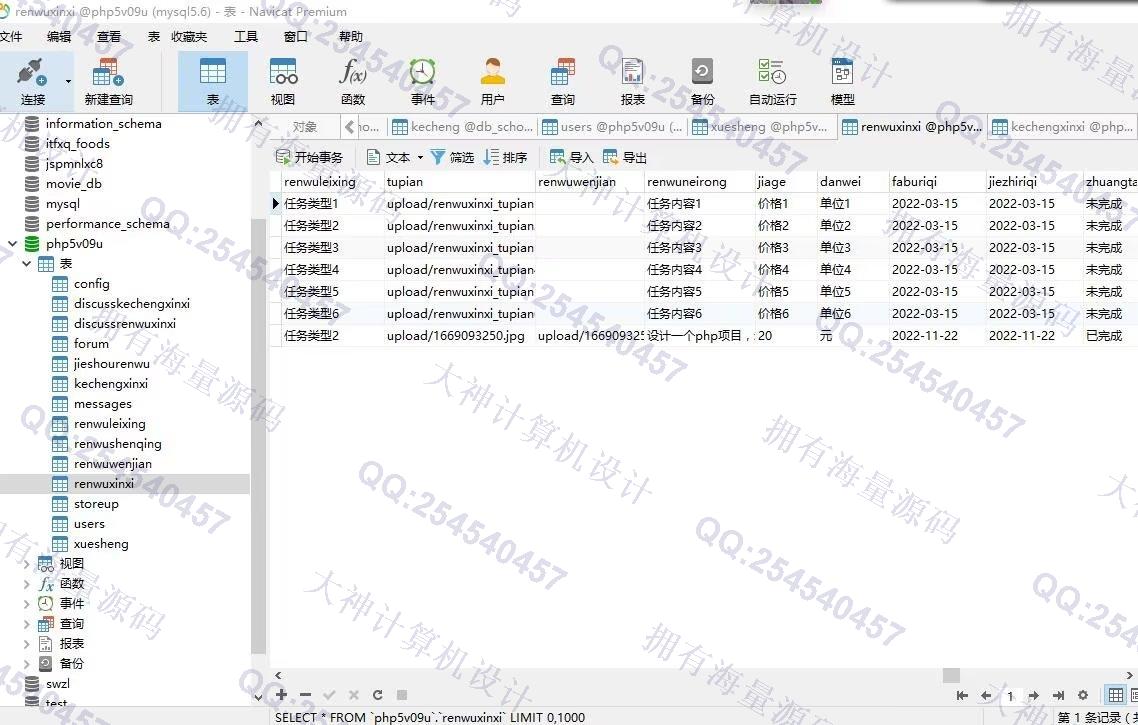Viewport: 1138px width, 725px height.
Task: Open the grid settings gear
Action: point(1083,695)
